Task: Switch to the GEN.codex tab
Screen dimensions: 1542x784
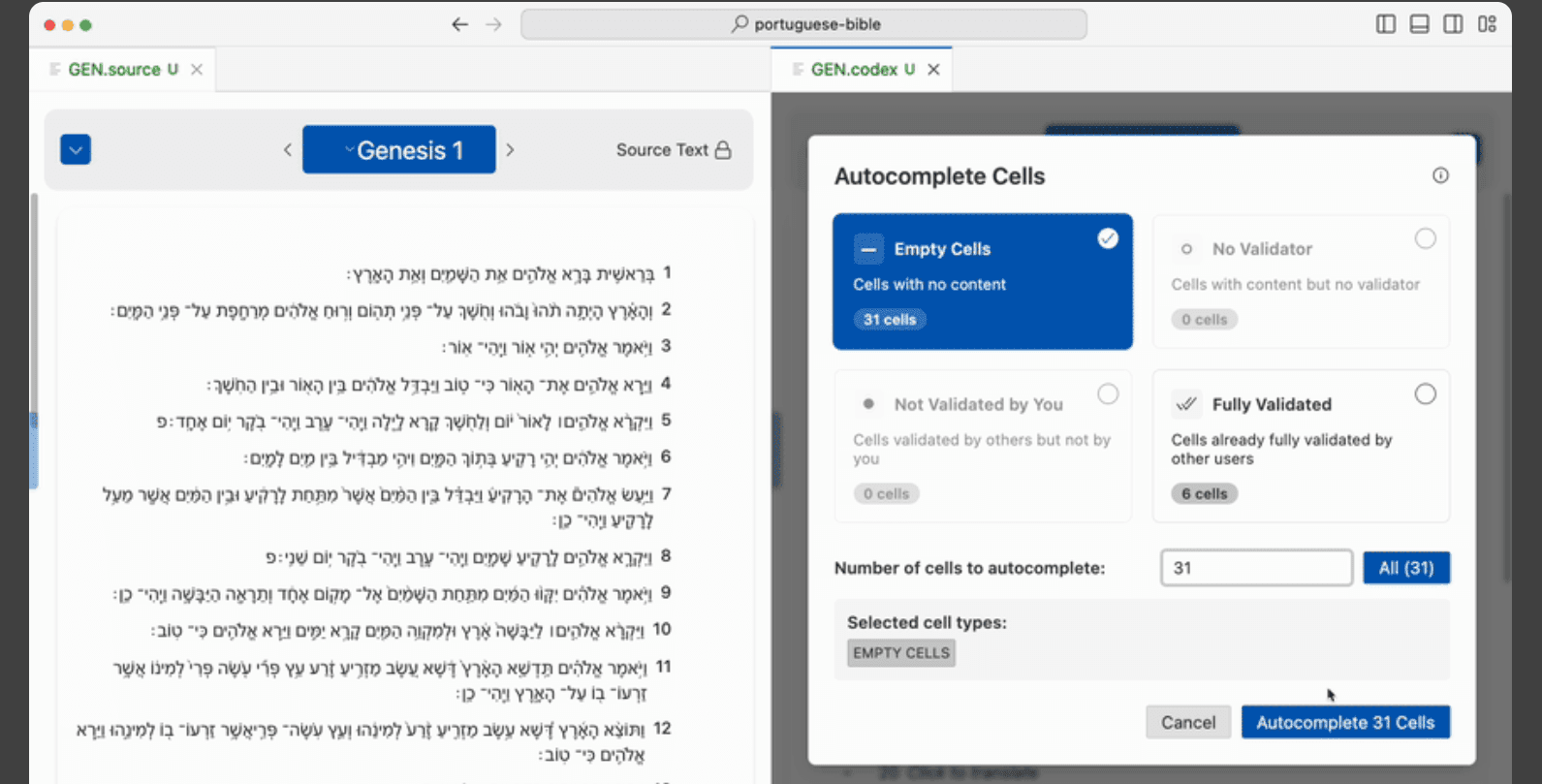Action: 863,69
